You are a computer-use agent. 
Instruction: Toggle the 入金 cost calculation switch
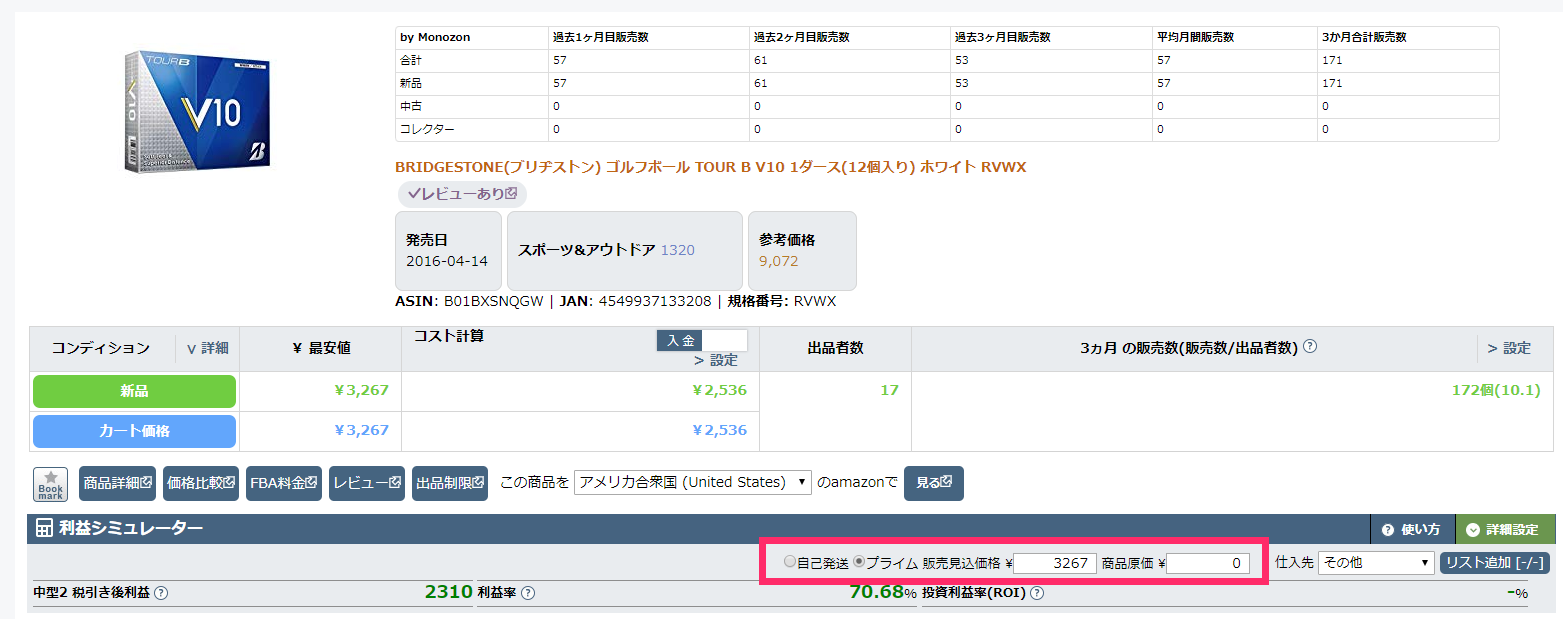tap(702, 341)
